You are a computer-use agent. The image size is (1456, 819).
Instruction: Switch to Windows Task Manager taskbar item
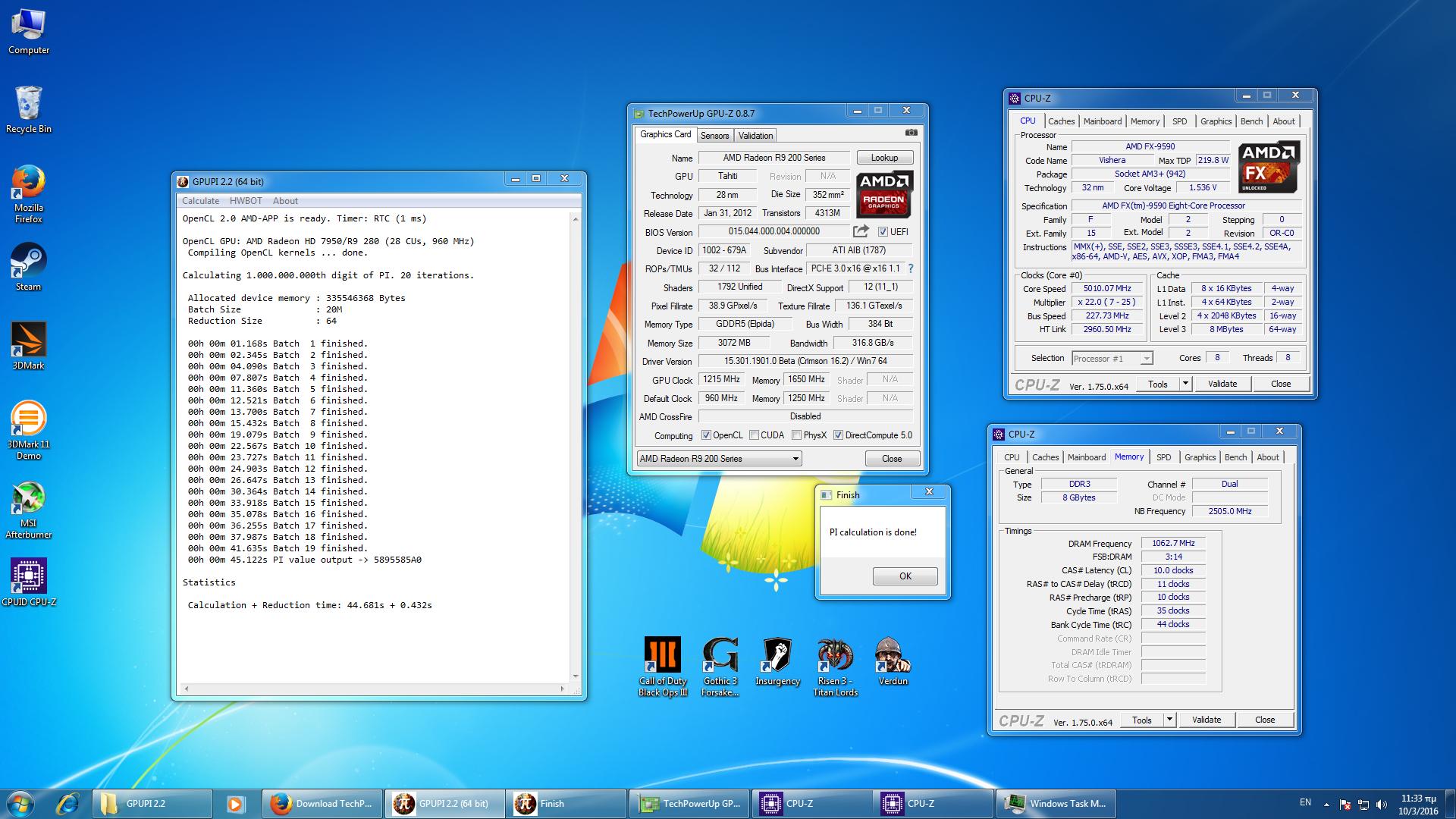tap(1056, 804)
